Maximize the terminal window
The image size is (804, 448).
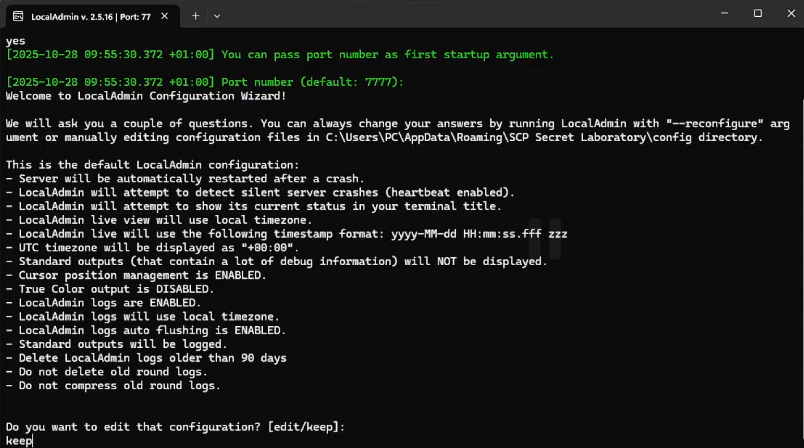[x=757, y=13]
